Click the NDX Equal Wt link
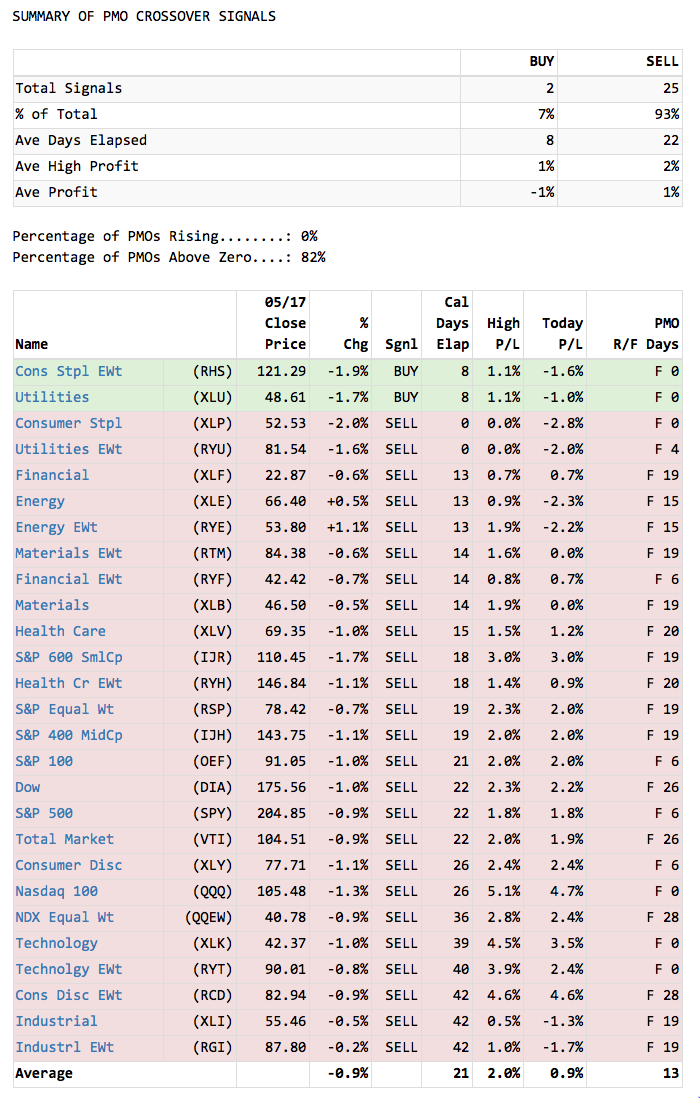 (64, 917)
